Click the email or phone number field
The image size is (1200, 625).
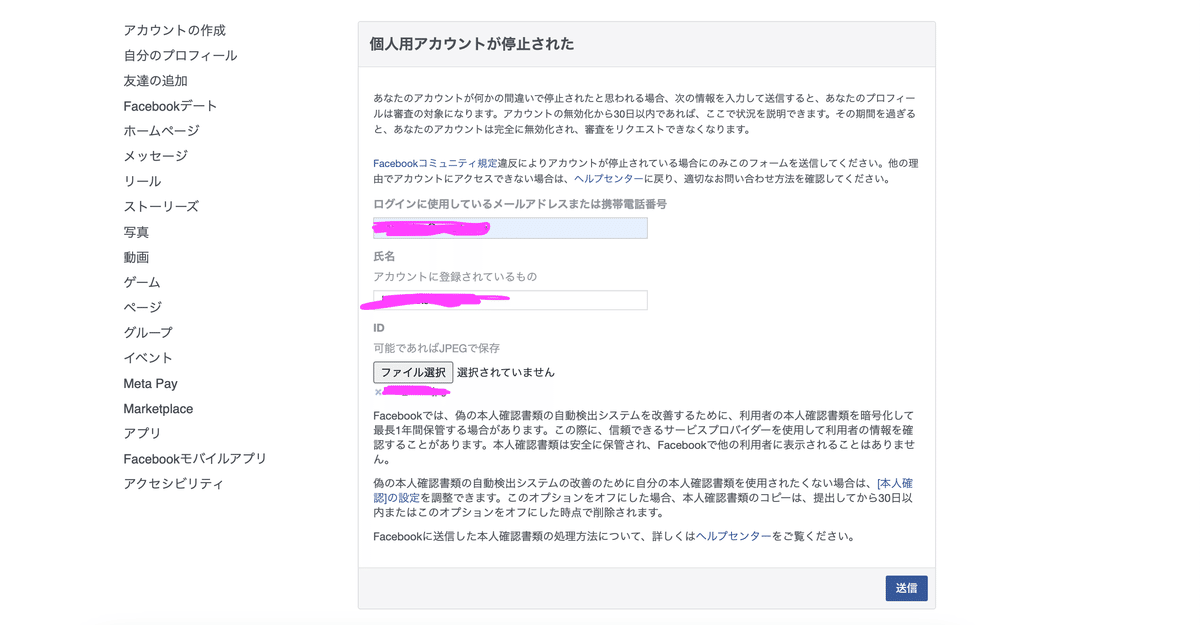pos(510,228)
